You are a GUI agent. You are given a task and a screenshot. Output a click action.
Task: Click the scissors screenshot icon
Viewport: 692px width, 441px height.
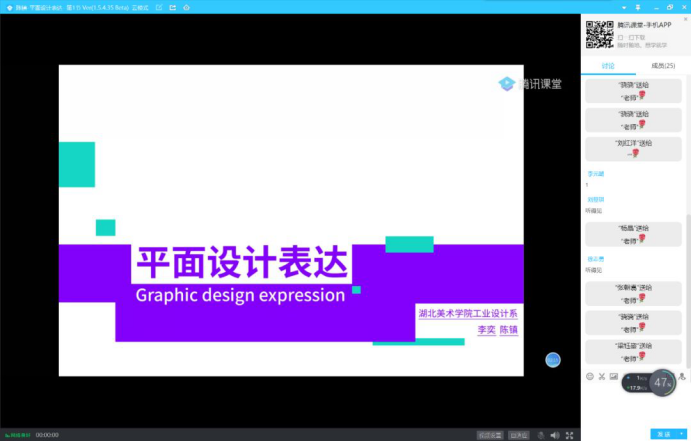click(601, 376)
